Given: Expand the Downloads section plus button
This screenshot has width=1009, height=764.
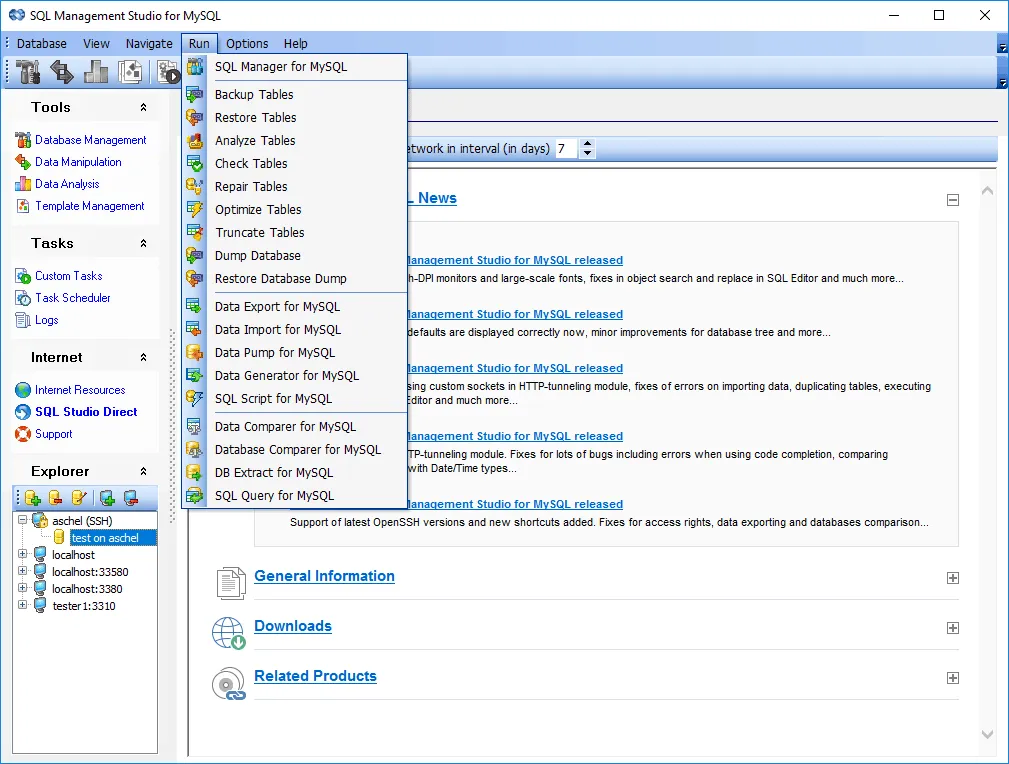Looking at the screenshot, I should tap(953, 628).
